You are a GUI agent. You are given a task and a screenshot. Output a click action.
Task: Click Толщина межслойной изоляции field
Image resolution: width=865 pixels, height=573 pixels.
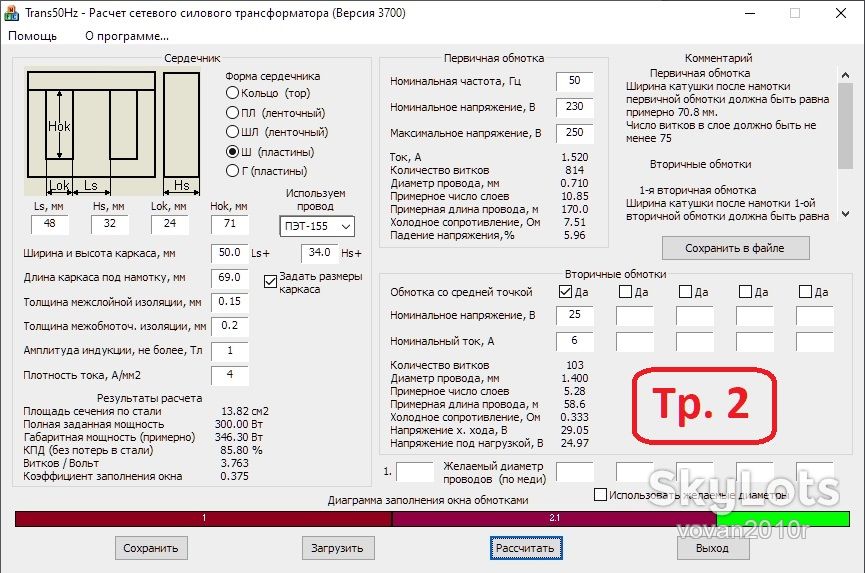pyautogui.click(x=230, y=302)
